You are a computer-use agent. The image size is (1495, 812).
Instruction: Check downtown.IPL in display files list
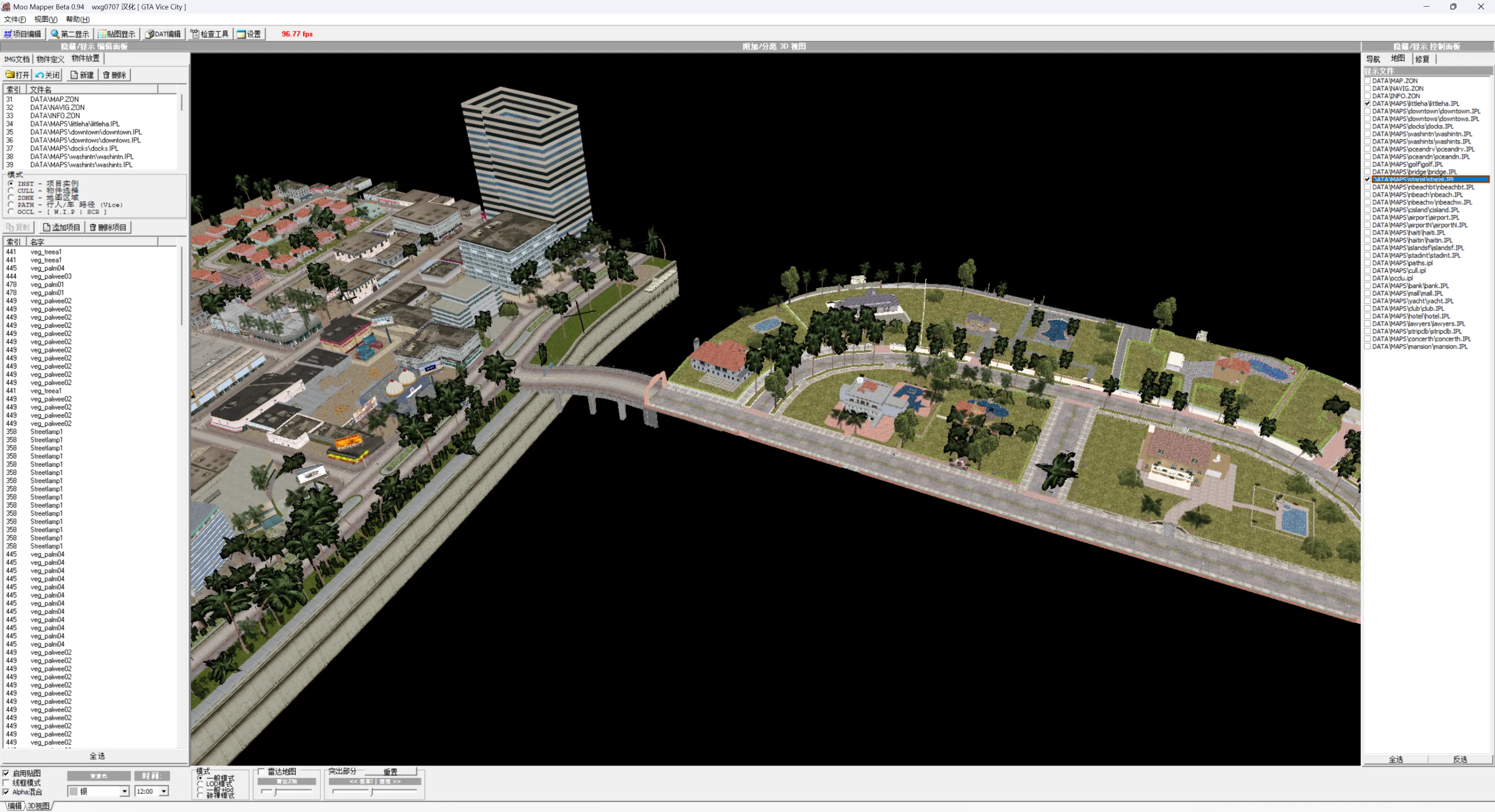point(1368,111)
